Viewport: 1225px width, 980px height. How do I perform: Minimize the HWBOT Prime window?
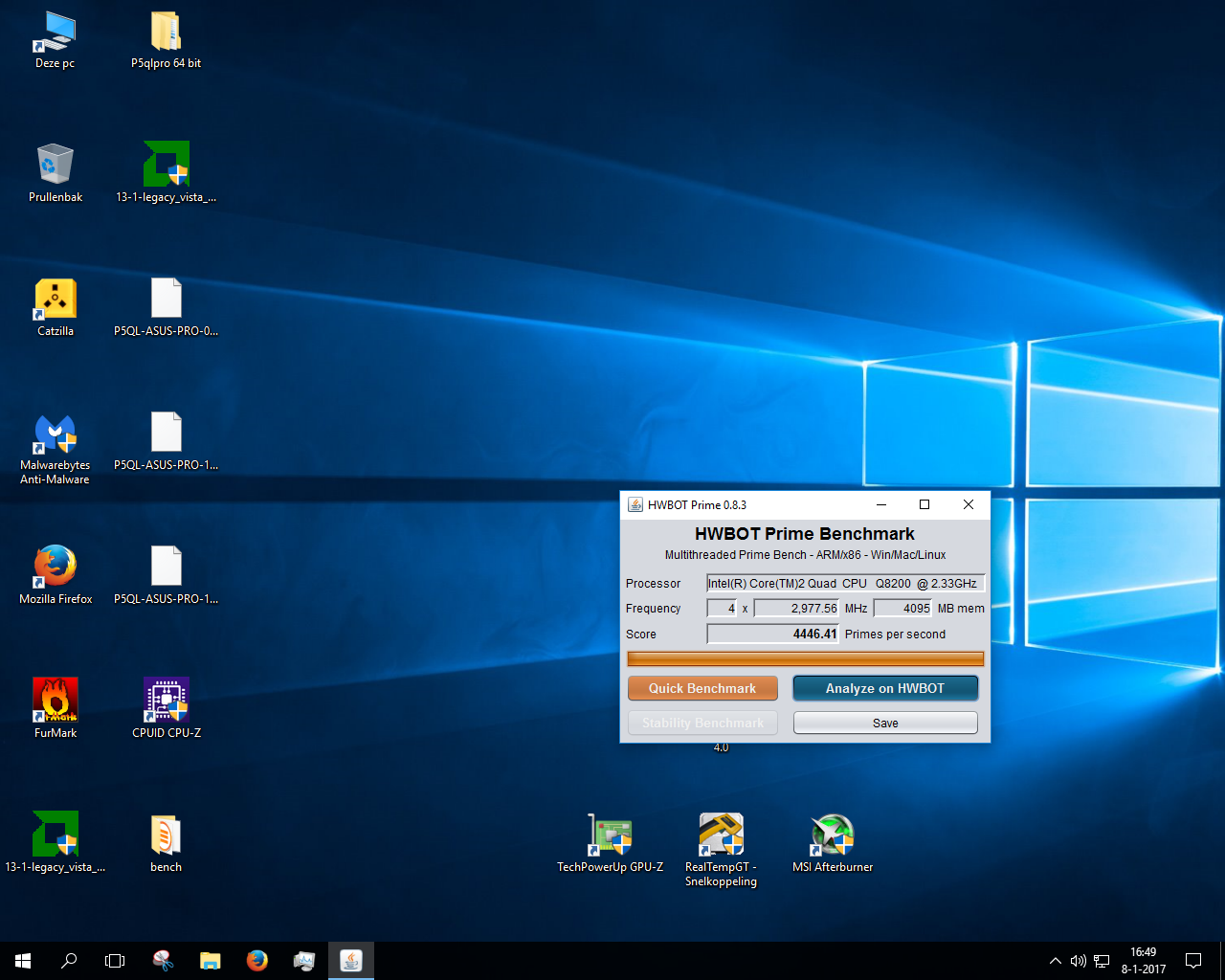pyautogui.click(x=881, y=504)
